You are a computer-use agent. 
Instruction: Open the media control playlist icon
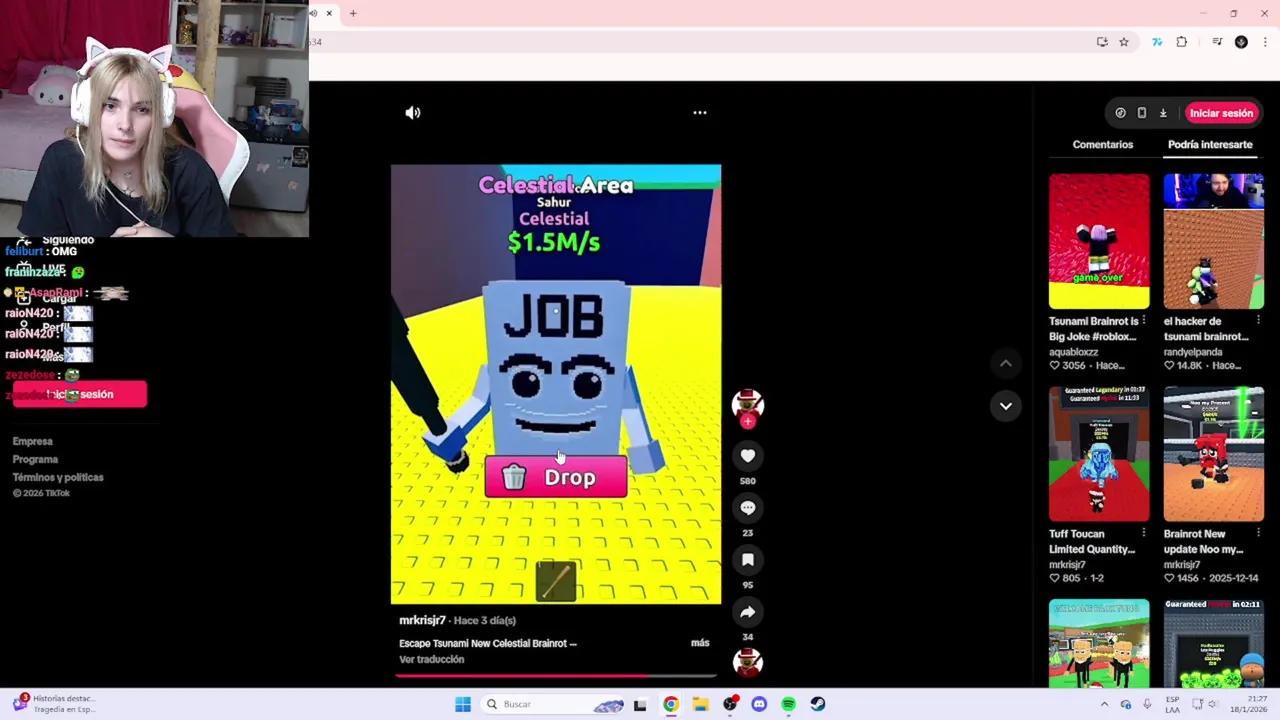(1217, 42)
